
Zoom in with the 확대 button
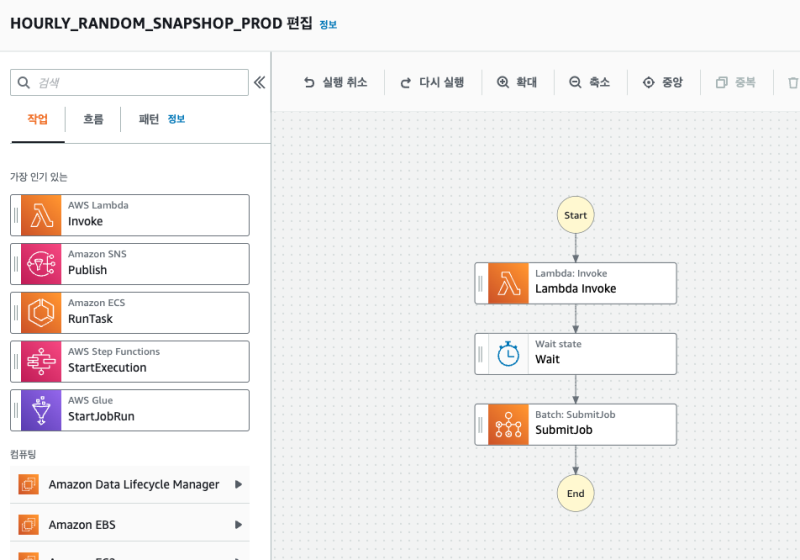tap(517, 82)
